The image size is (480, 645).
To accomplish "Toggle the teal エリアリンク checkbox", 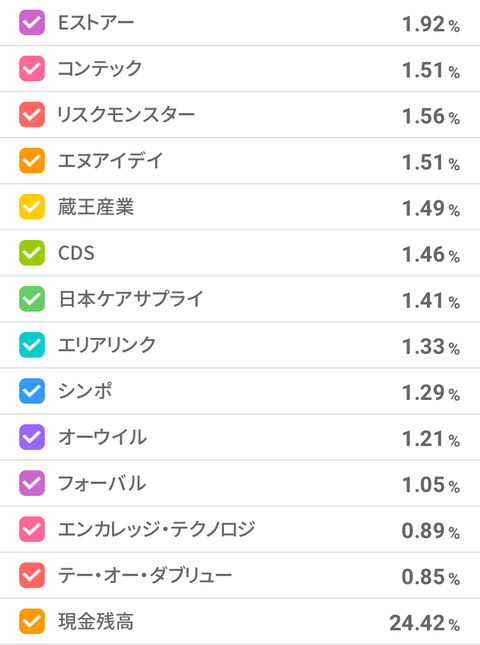I will (x=32, y=345).
